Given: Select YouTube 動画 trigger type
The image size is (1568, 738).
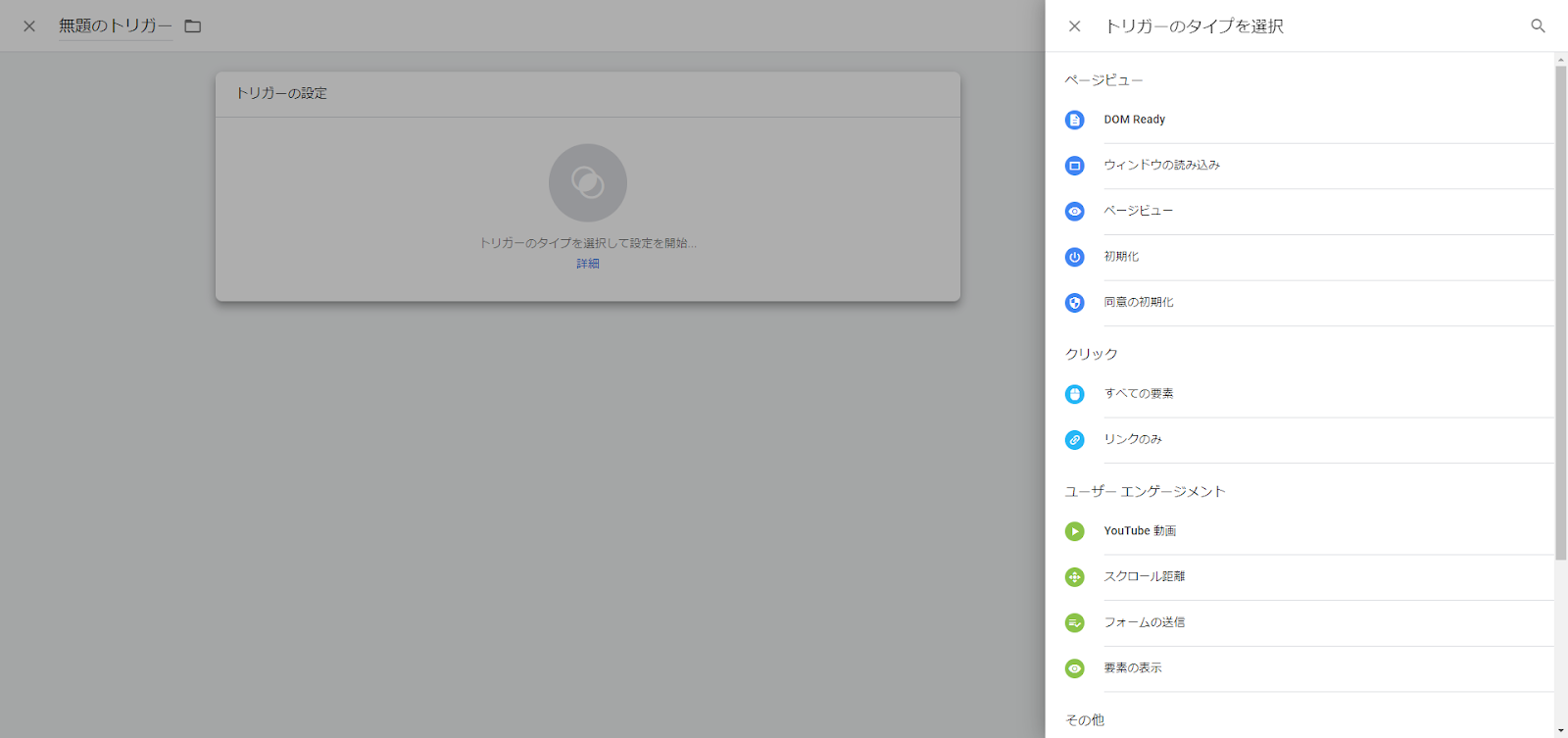Looking at the screenshot, I should pos(1309,531).
